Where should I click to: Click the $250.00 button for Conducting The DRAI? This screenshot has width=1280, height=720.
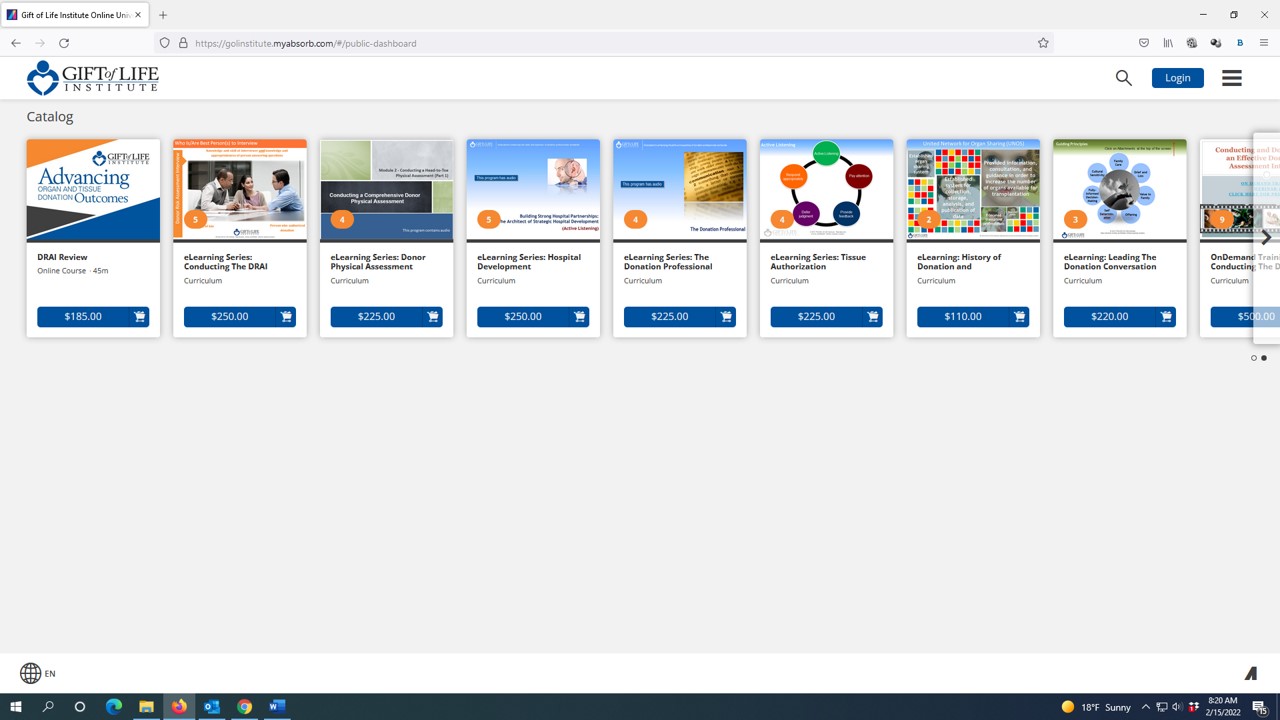(x=230, y=317)
